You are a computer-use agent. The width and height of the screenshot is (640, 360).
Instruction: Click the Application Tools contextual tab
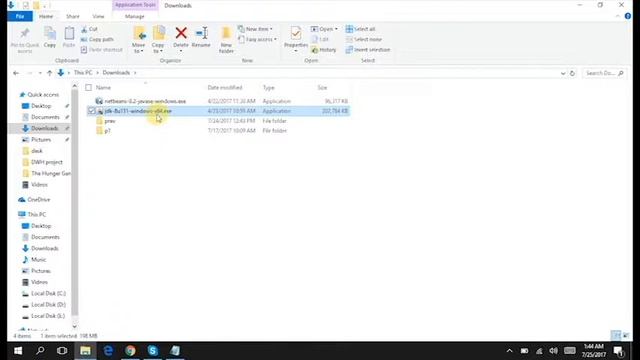pyautogui.click(x=135, y=5)
